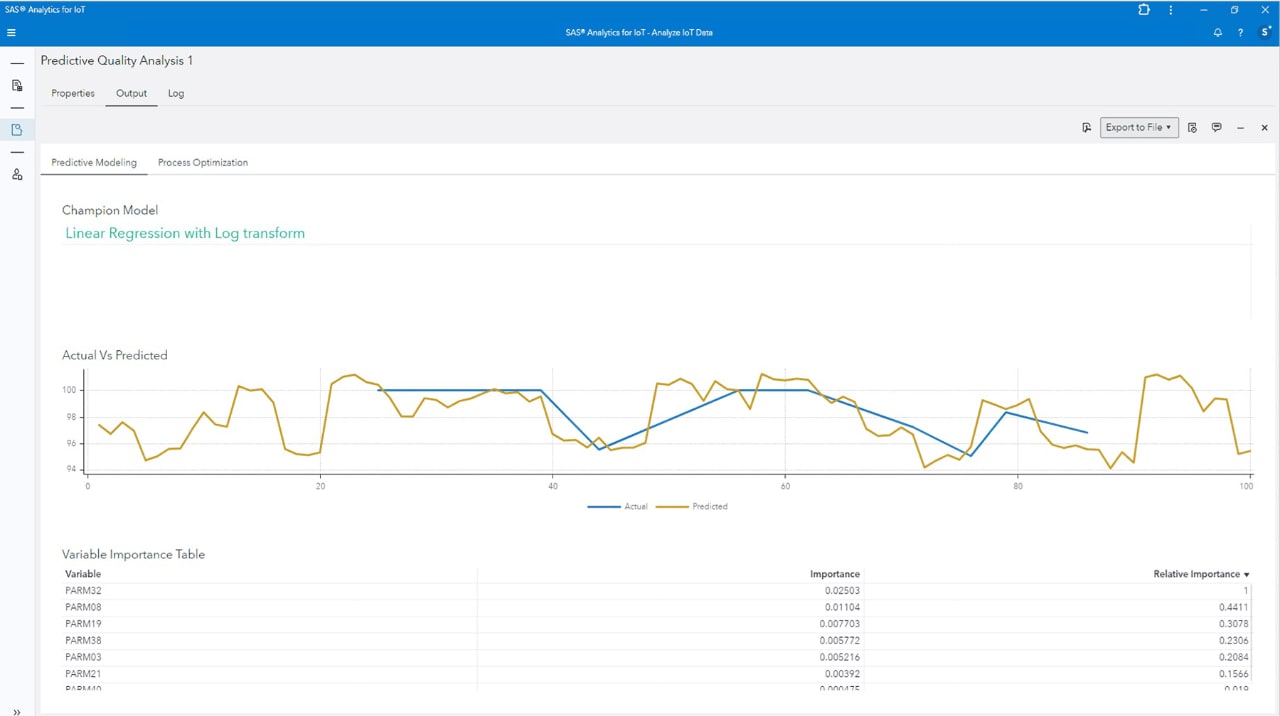Toggle the Actual series in the chart legend

[636, 506]
